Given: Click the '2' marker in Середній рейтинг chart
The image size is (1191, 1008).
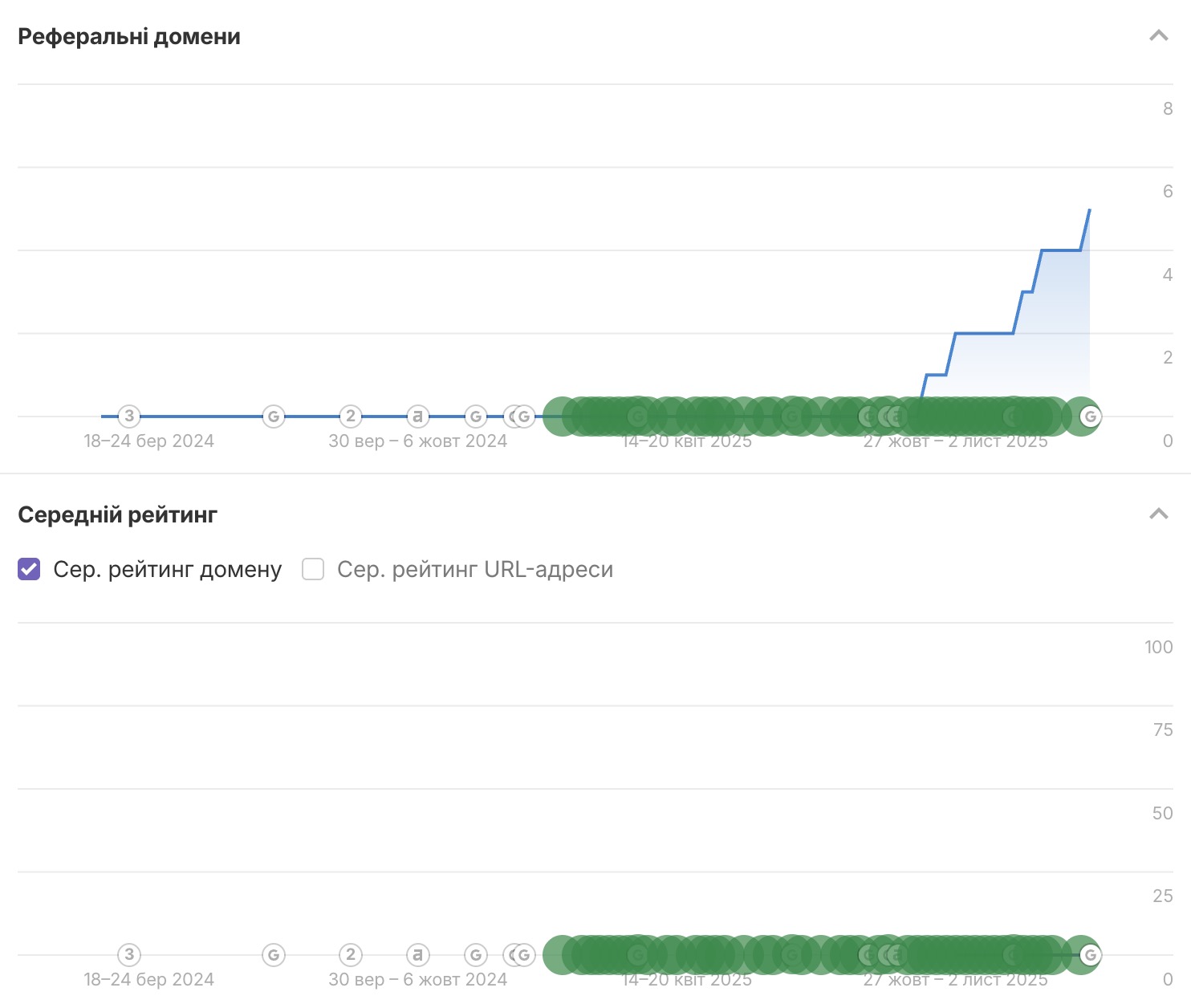Looking at the screenshot, I should point(350,954).
